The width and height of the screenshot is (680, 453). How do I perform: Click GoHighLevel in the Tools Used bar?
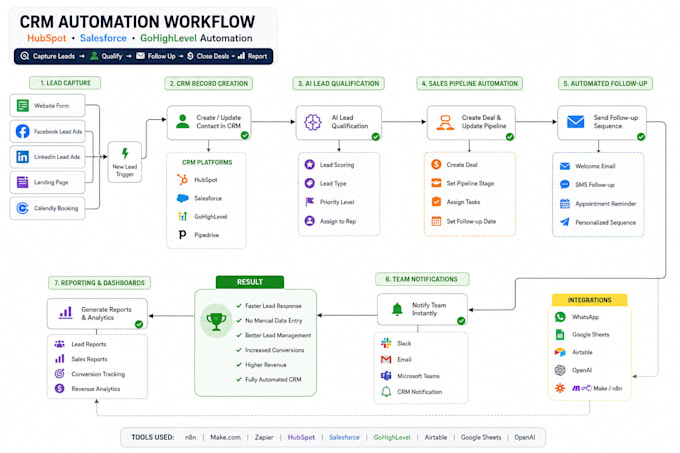[392, 437]
